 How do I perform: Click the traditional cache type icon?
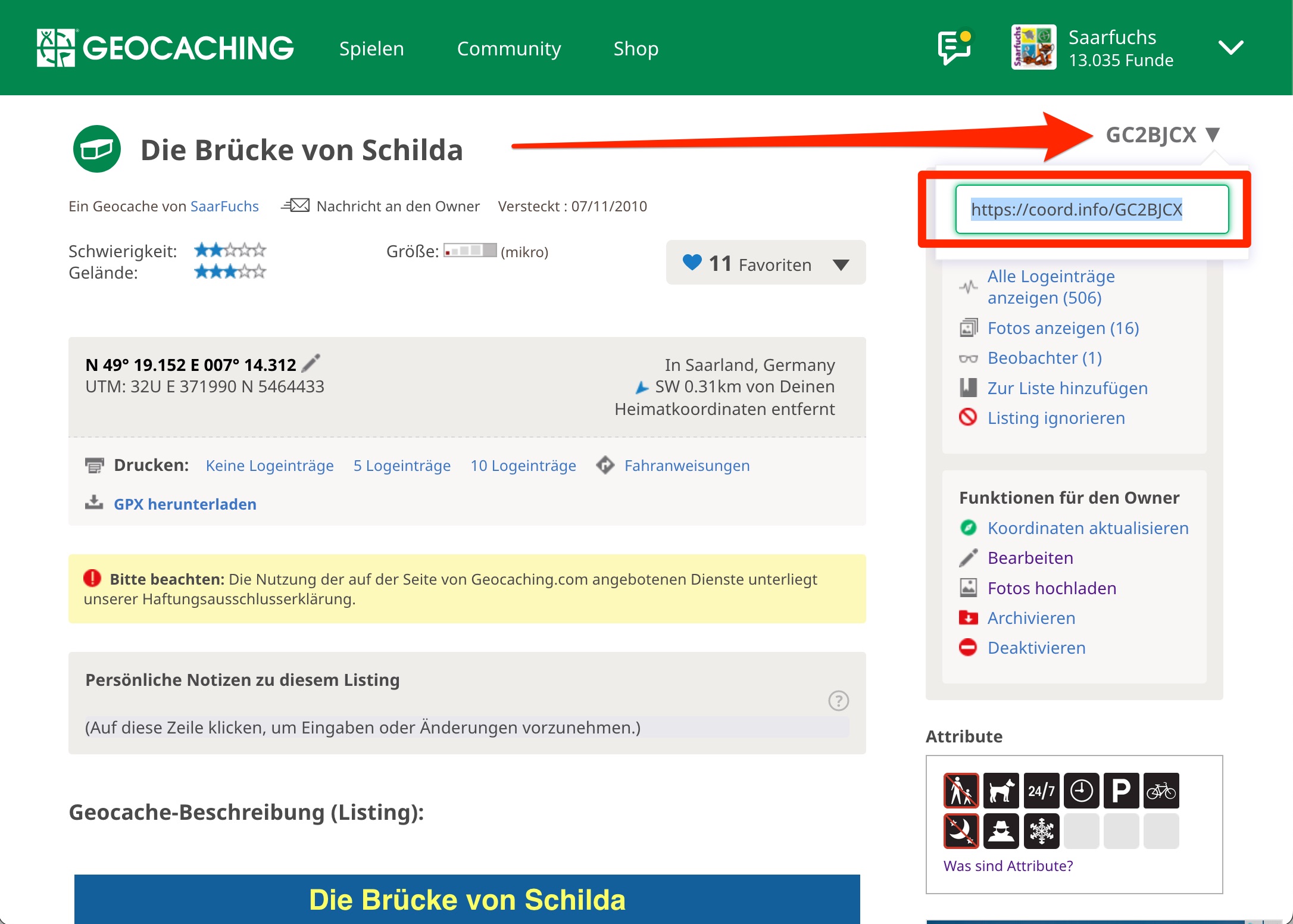96,149
